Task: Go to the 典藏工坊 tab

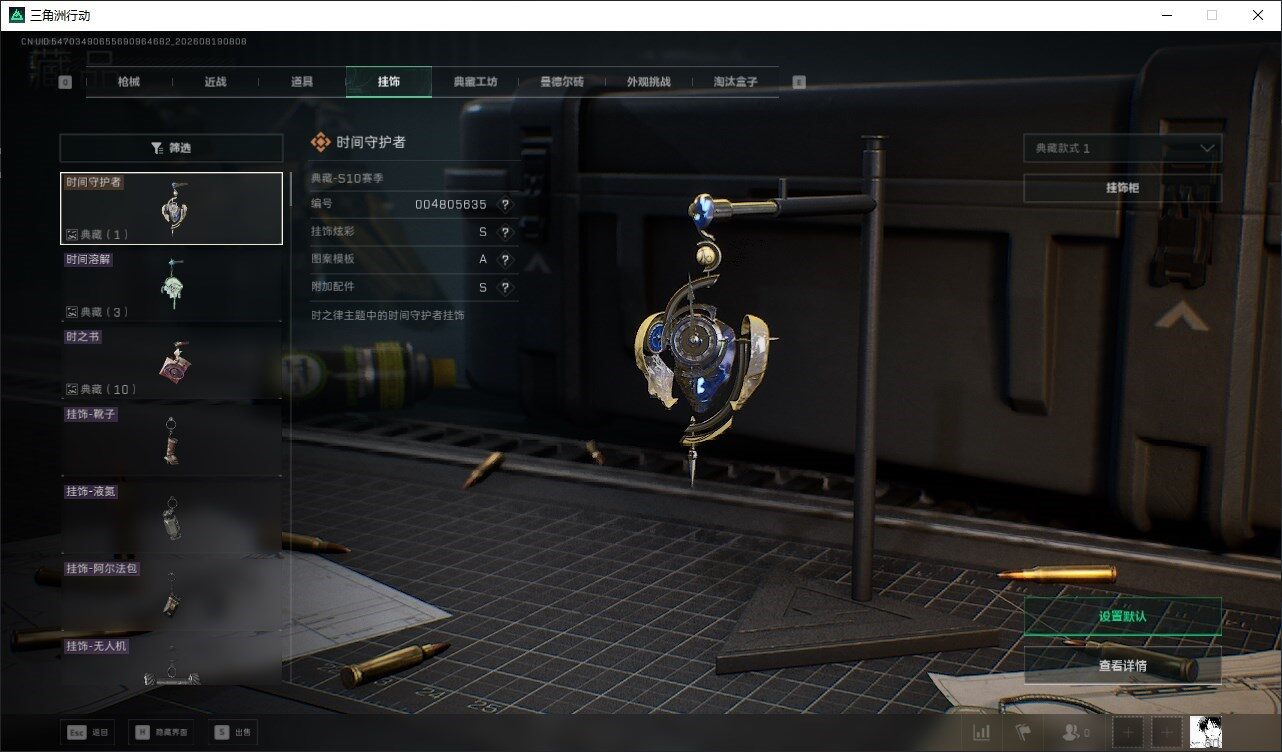Action: click(x=475, y=82)
